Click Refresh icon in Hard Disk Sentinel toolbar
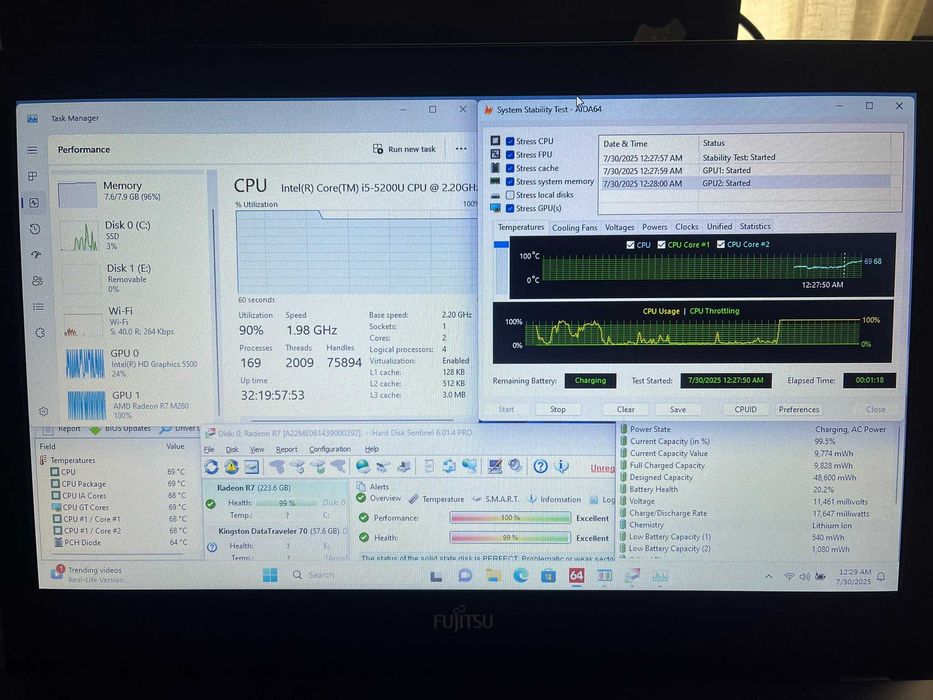 click(211, 467)
